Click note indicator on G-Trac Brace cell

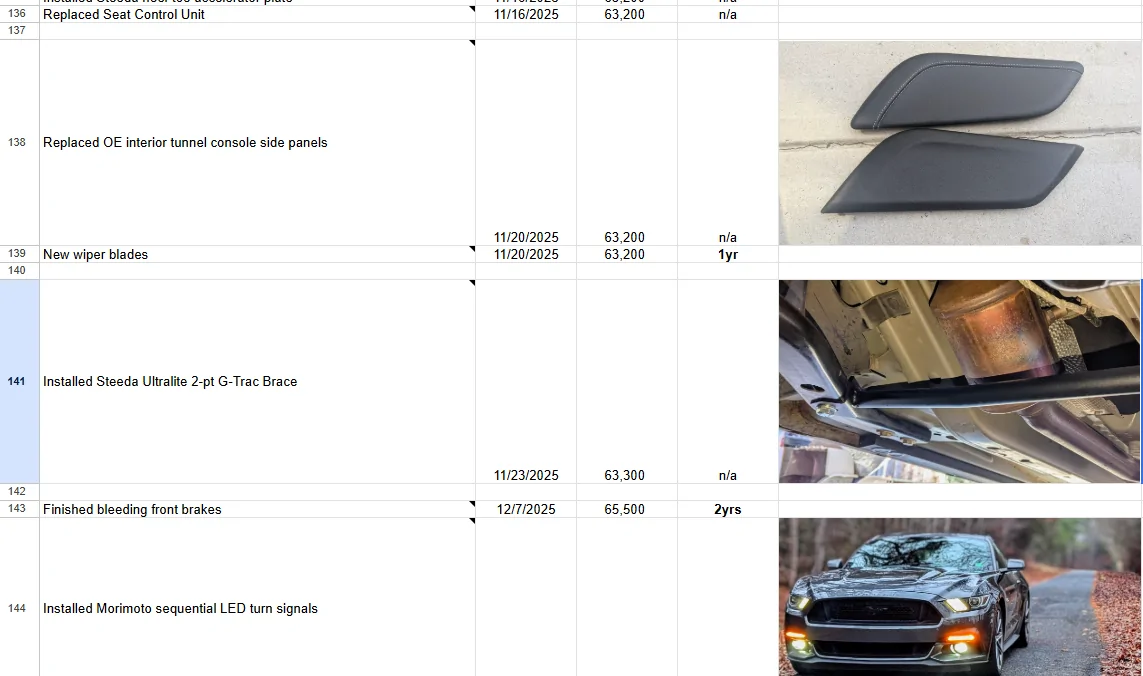tap(472, 283)
